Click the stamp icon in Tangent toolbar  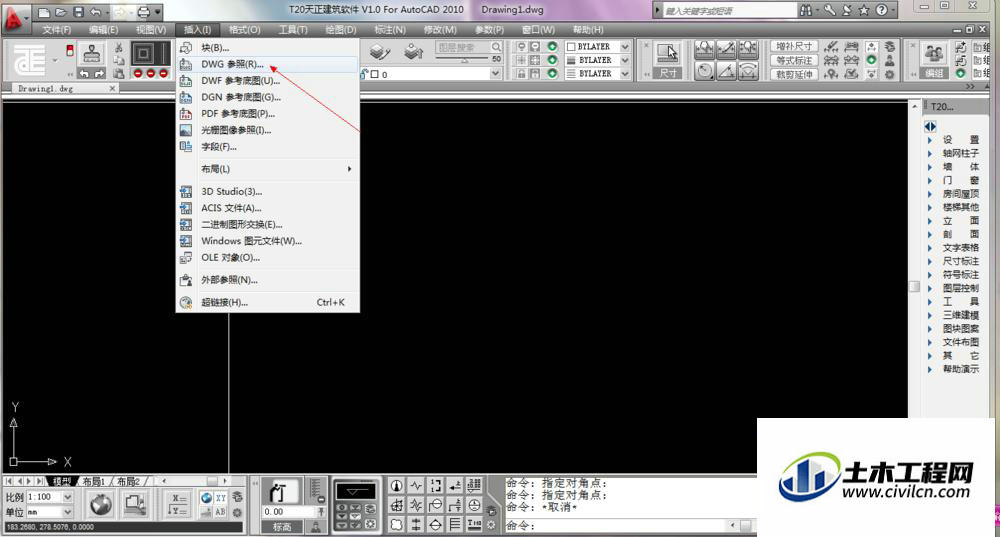point(92,53)
